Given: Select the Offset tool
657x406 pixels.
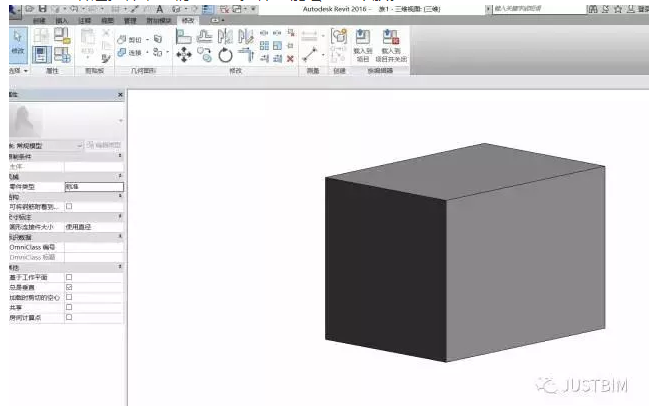Looking at the screenshot, I should point(204,36).
